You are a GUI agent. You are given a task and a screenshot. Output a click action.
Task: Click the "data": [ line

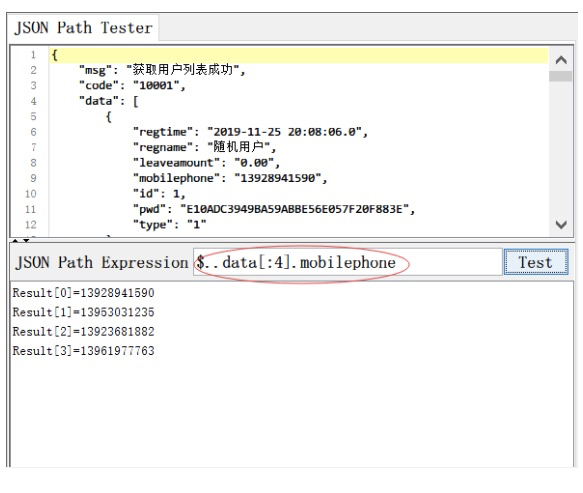pyautogui.click(x=109, y=101)
